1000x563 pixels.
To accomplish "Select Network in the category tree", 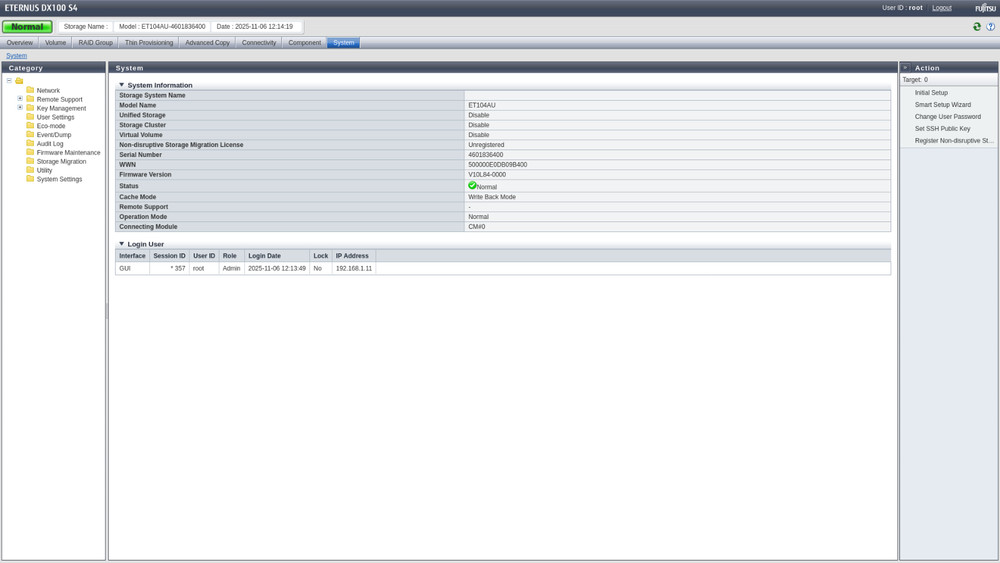I will point(48,91).
